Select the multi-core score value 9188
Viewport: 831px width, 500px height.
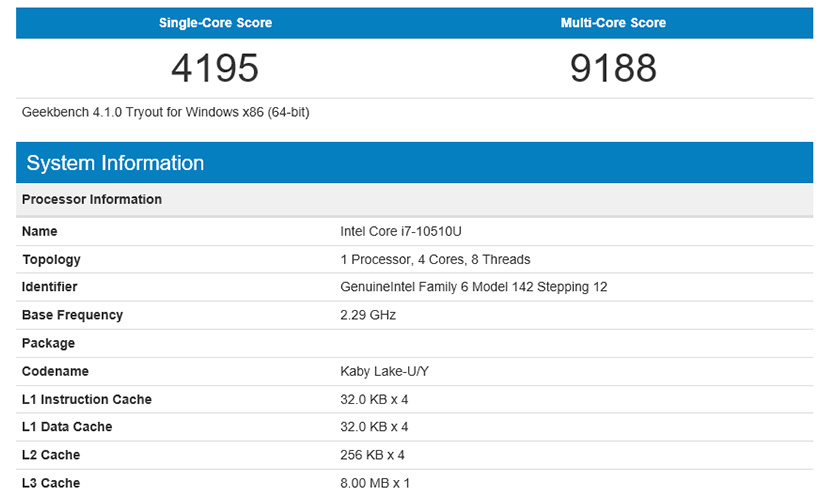[x=613, y=68]
